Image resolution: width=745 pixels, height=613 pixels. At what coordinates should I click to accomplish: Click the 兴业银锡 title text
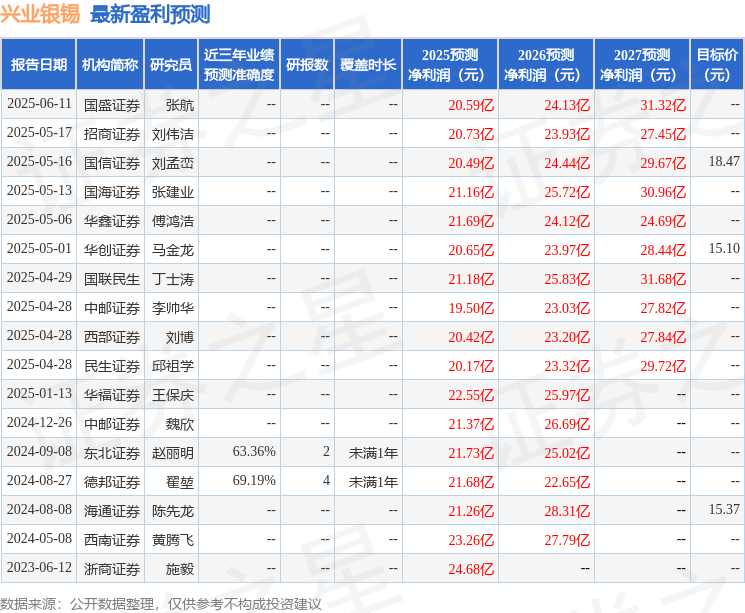[x=40, y=14]
